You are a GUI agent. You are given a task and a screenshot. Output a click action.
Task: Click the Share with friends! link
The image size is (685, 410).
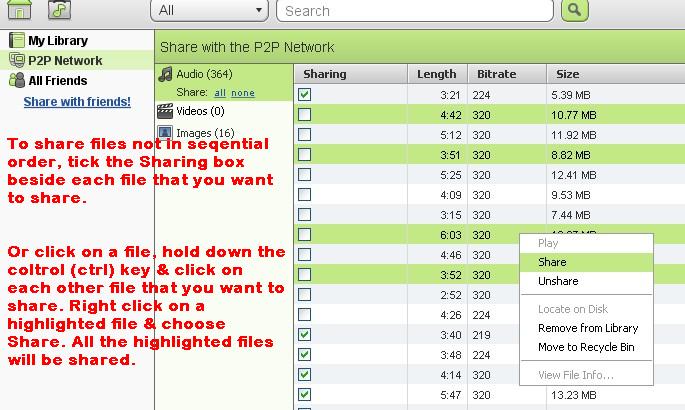77,101
